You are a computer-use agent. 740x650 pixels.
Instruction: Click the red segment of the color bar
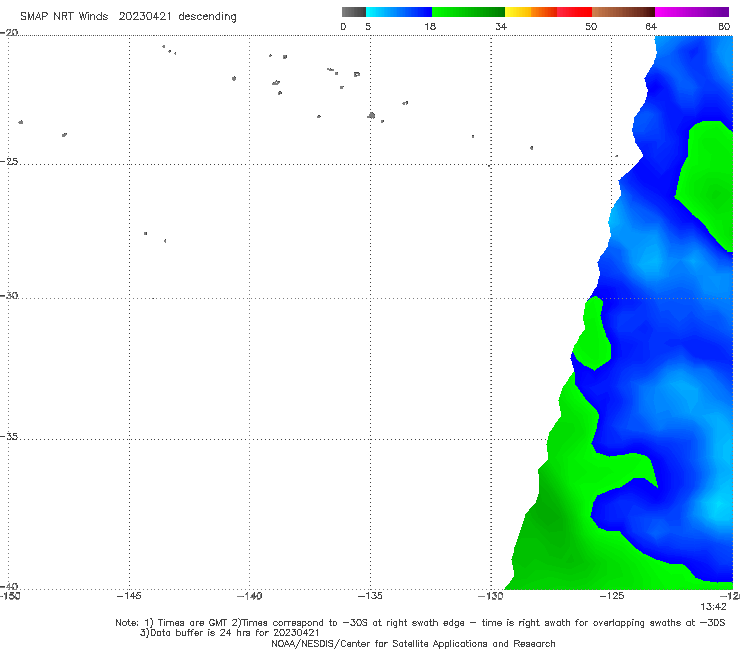574,12
